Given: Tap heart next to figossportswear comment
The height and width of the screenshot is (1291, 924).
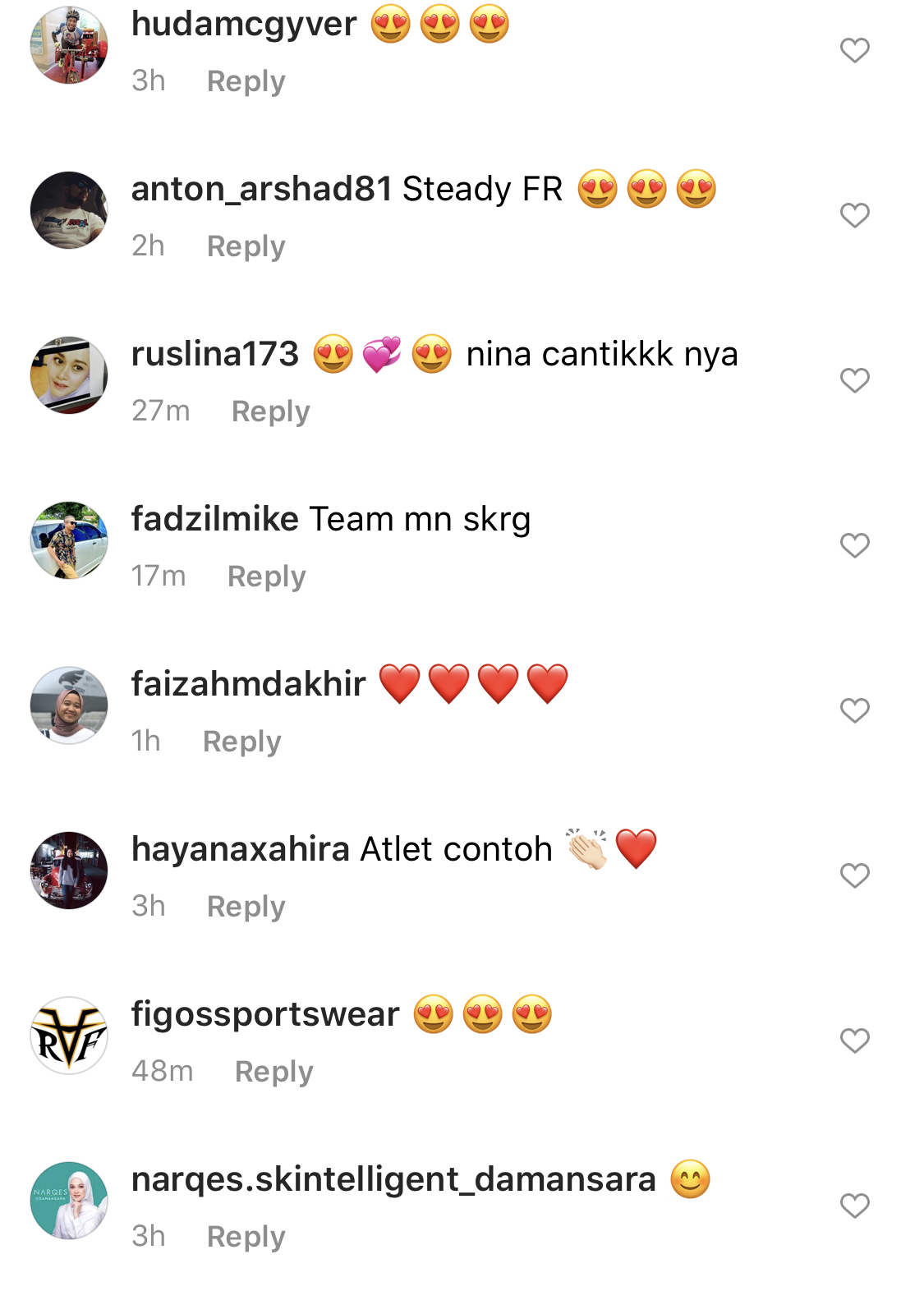Looking at the screenshot, I should point(855,1041).
